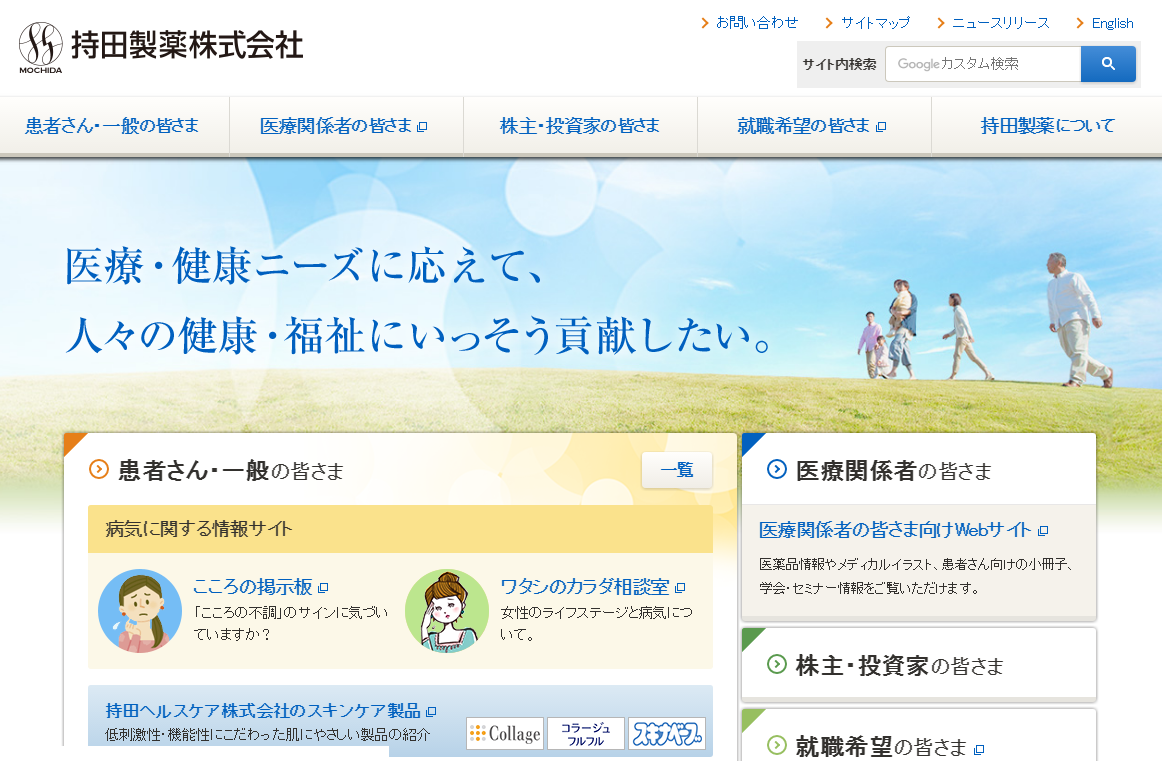
Task: Open 患者さん・一般の皆さま panel heading
Action: 231,471
